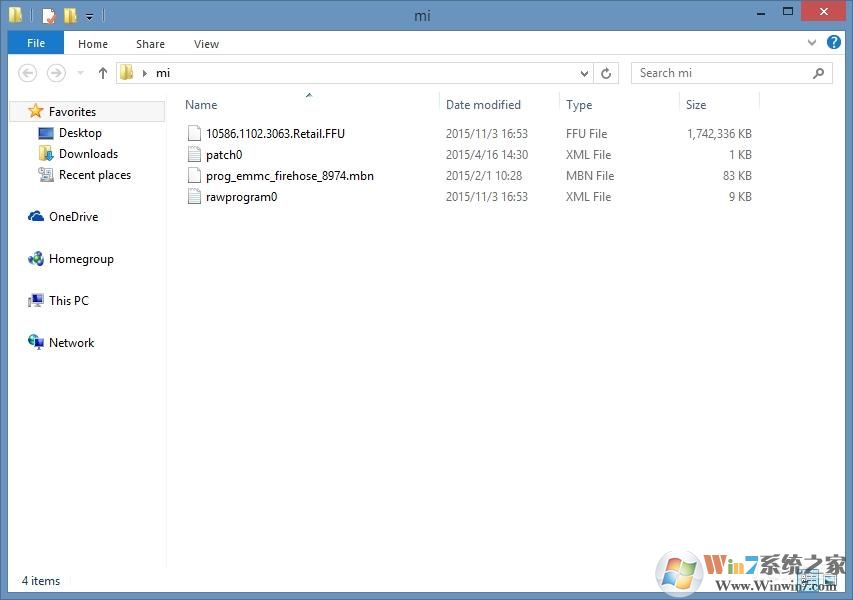Click the window folder system icon
This screenshot has height=600, width=853.
coord(16,15)
